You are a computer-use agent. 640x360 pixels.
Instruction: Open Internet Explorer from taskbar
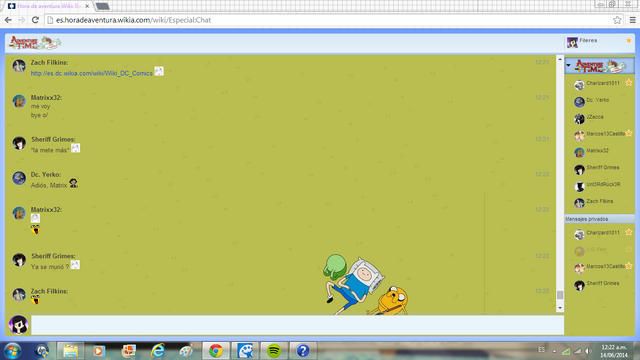[158, 351]
